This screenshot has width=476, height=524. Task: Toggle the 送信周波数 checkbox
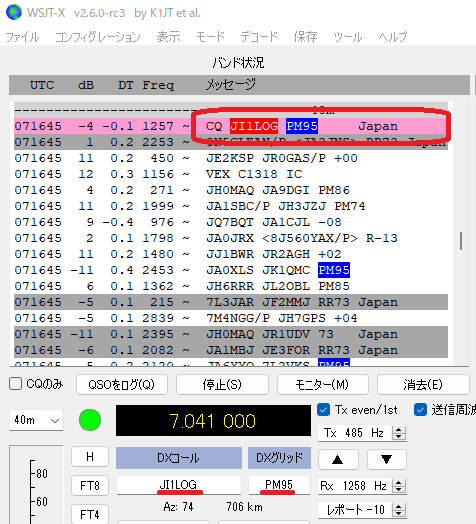click(x=421, y=410)
